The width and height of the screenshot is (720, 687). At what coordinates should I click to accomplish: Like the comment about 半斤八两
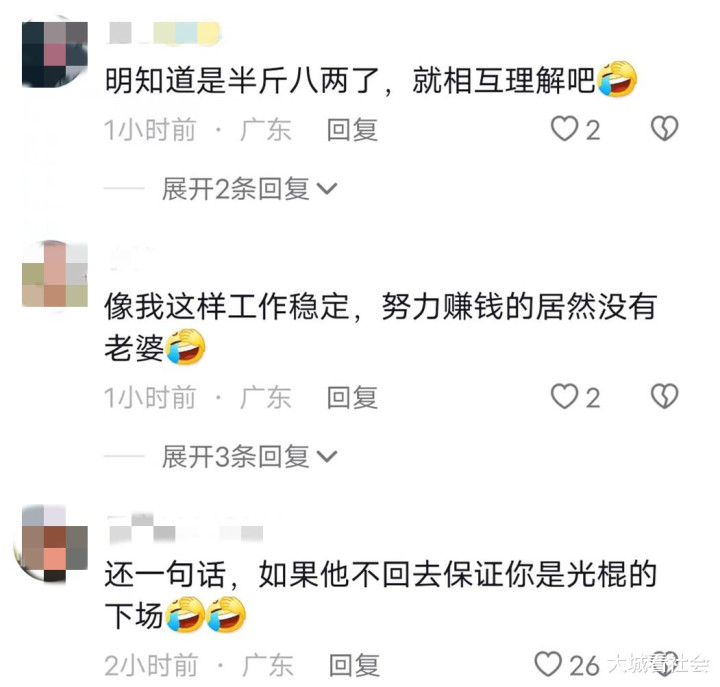click(564, 129)
